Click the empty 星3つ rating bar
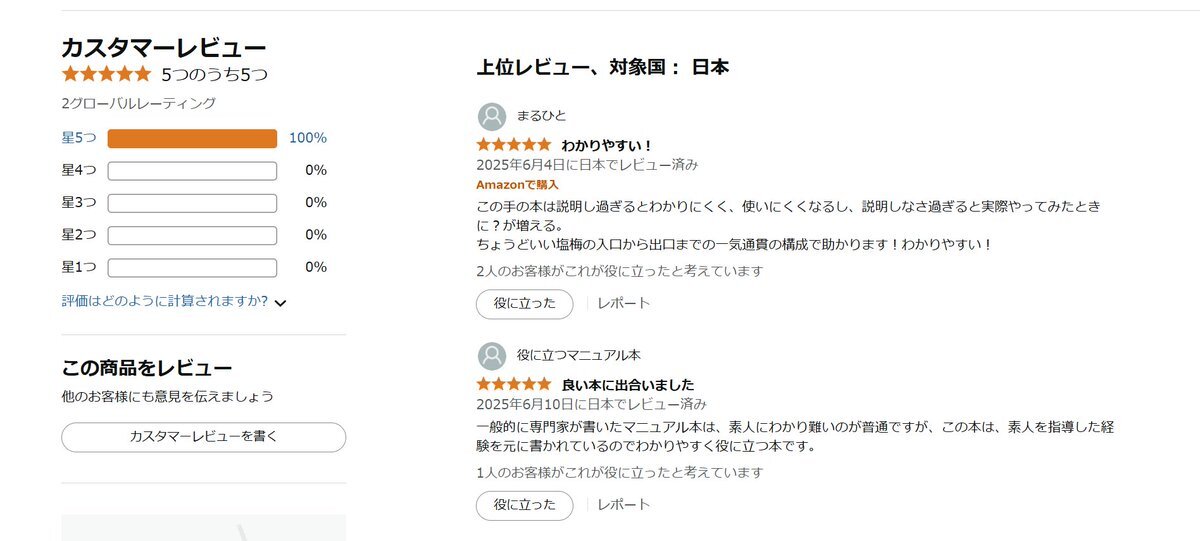Screen dimensions: 1200x541 point(192,203)
